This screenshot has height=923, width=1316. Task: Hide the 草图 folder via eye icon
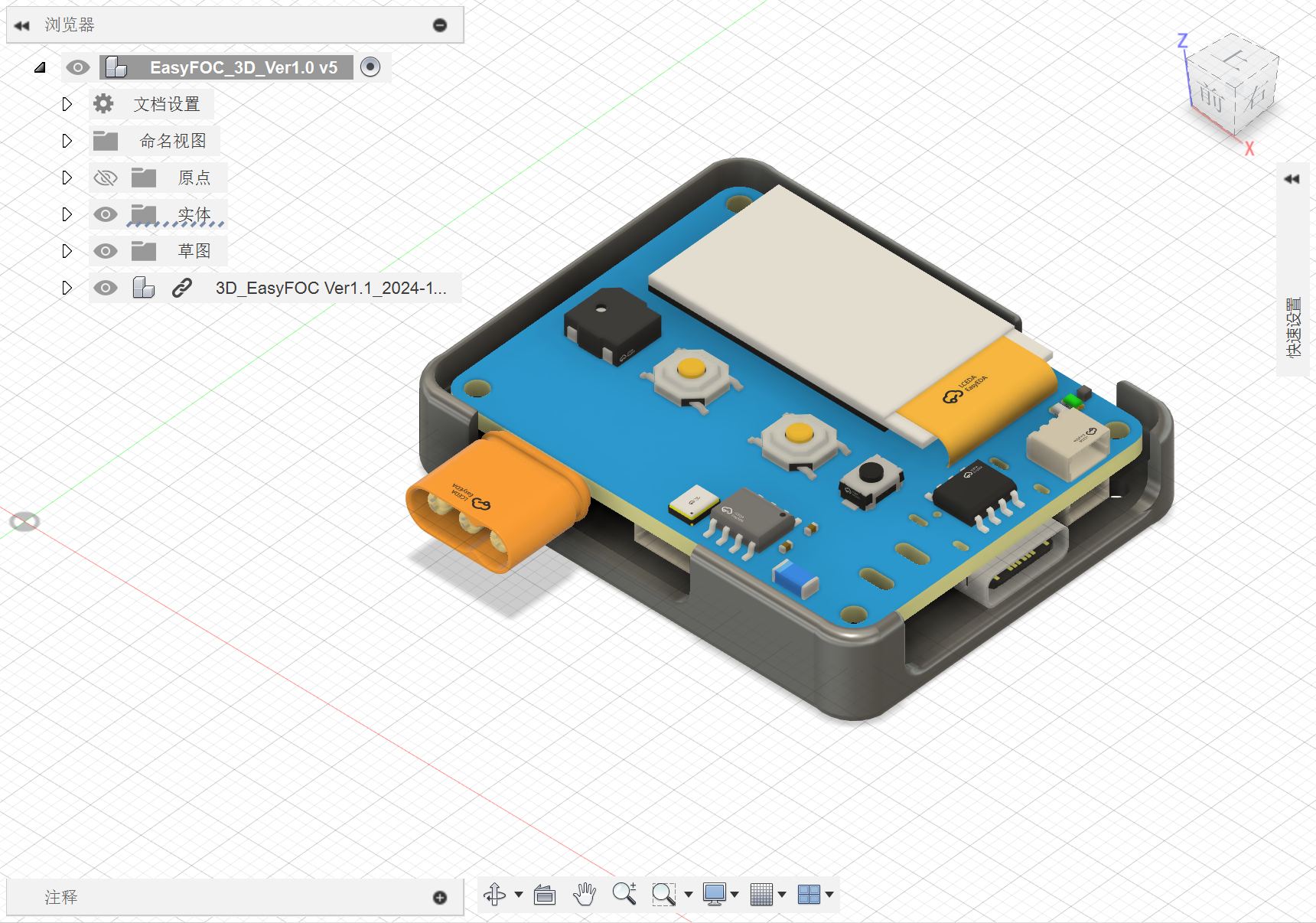coord(106,251)
